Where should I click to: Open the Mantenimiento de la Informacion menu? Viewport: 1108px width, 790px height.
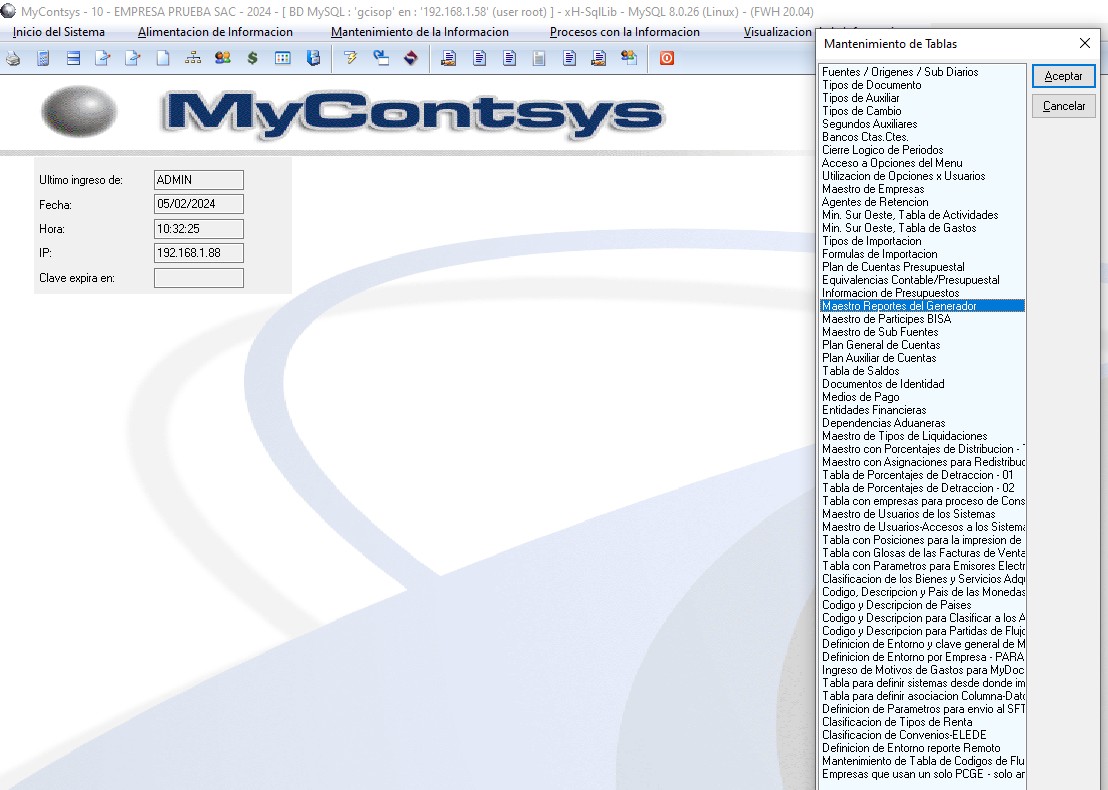click(419, 32)
